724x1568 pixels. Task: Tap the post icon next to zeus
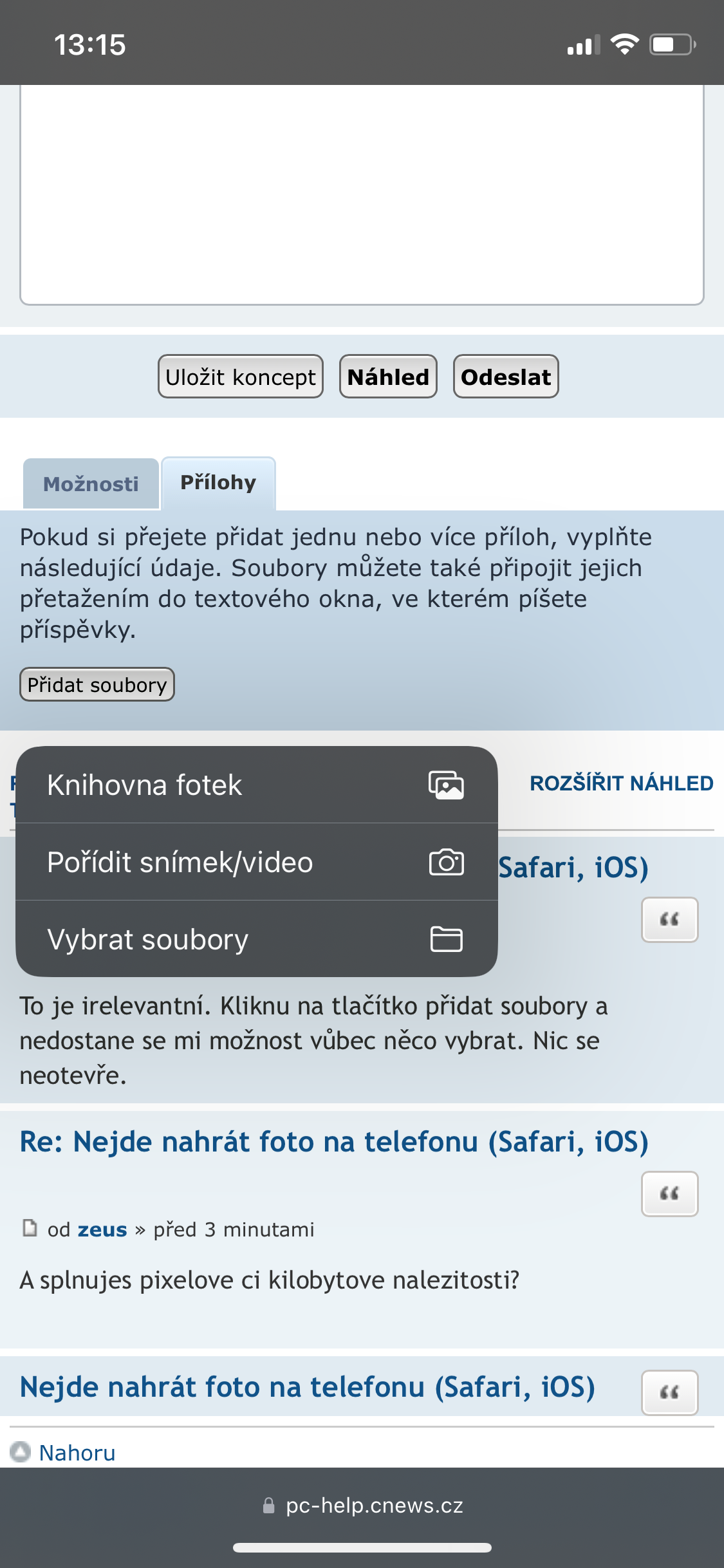tap(30, 1228)
